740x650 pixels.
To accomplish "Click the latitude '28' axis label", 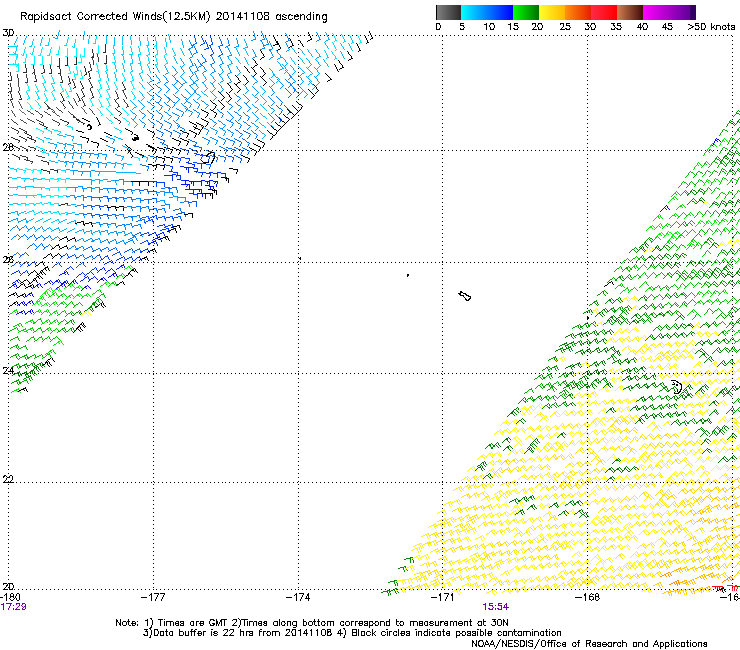I will (x=8, y=147).
